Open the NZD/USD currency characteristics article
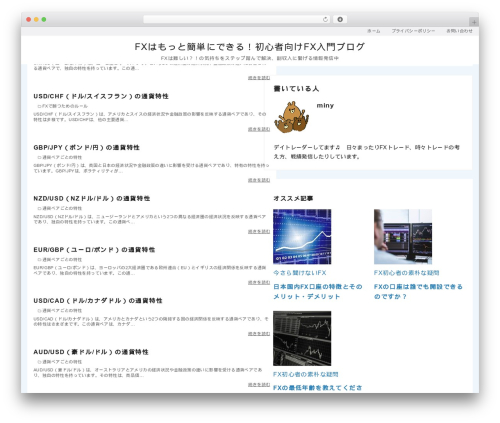 pos(92,198)
